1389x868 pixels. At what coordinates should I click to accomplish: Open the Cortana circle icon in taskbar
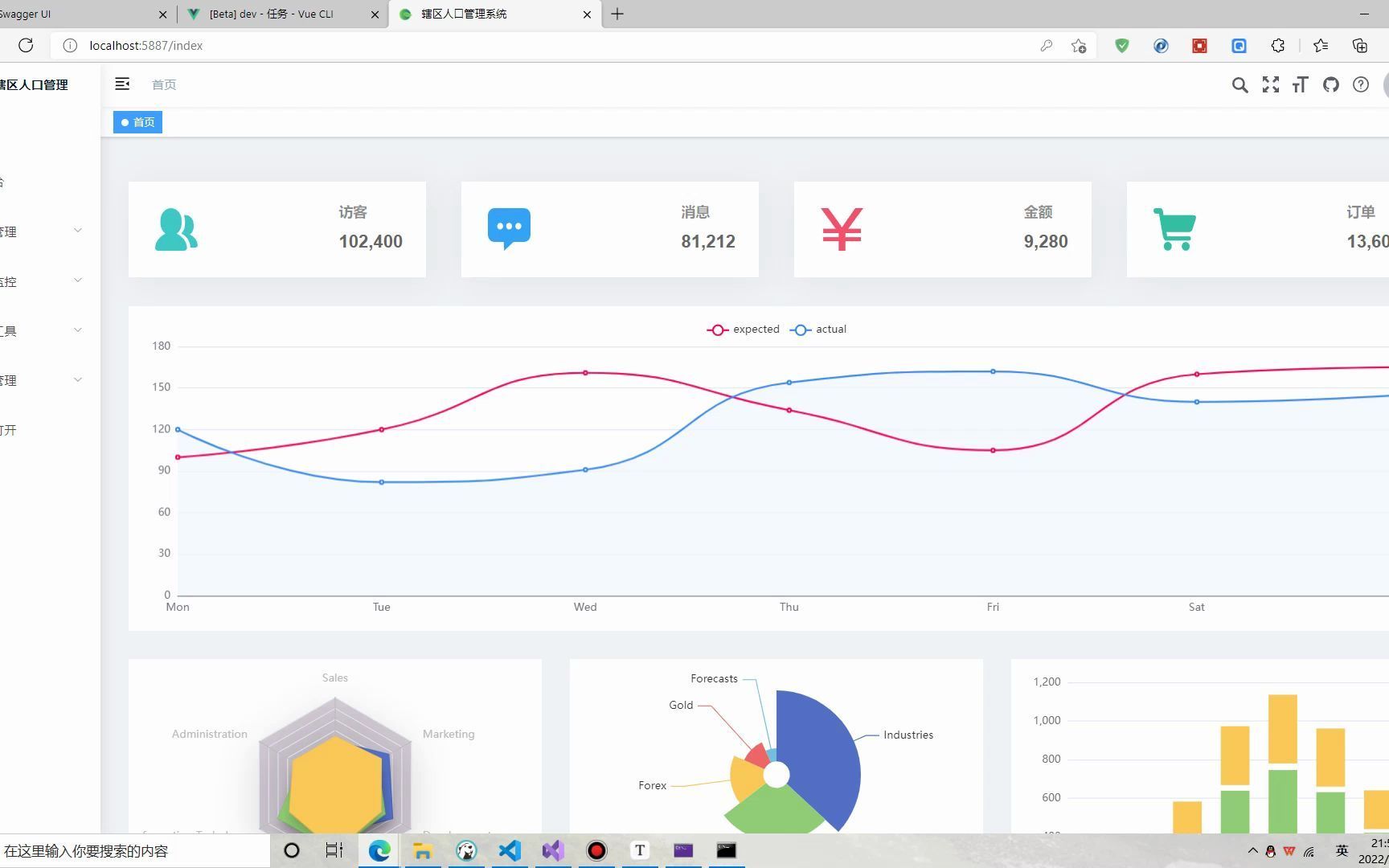[x=292, y=850]
